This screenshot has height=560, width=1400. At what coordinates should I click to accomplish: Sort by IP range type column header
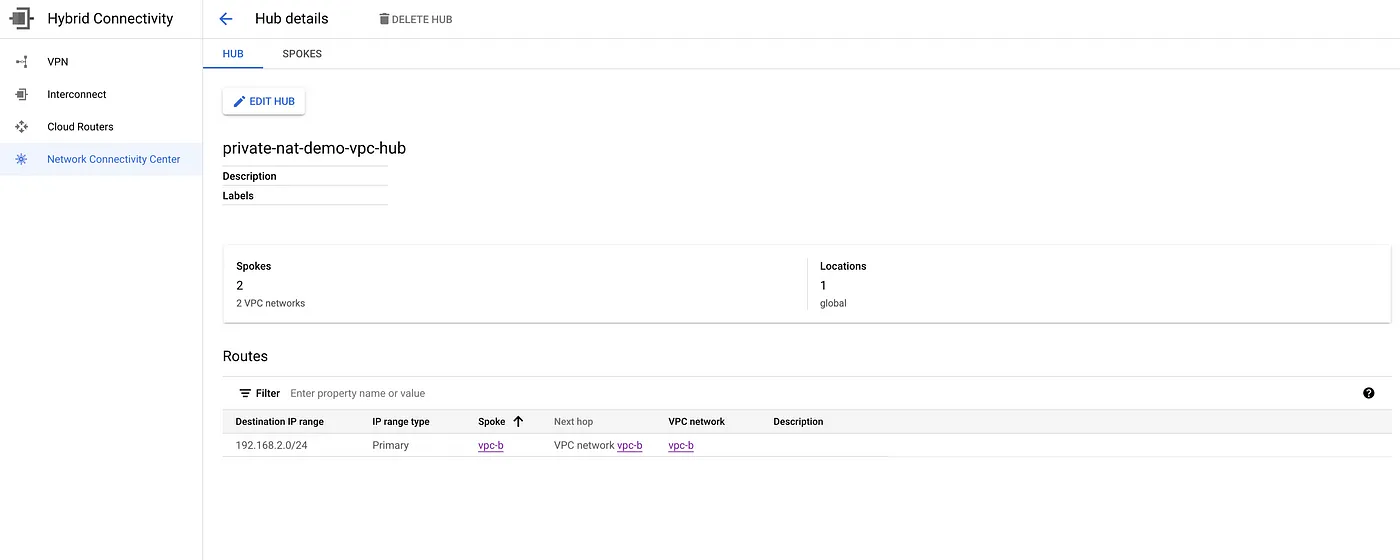point(400,421)
